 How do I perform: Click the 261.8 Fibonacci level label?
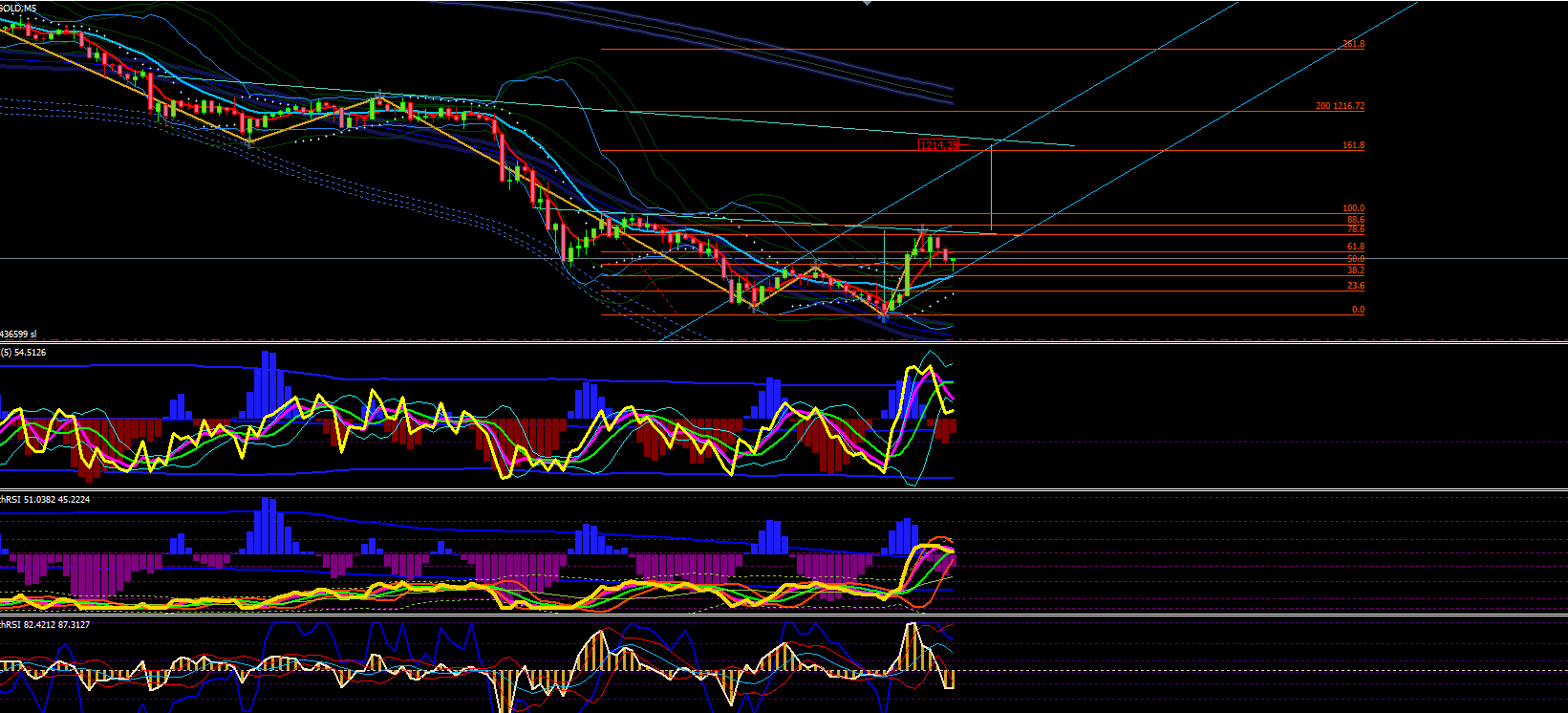(x=1353, y=44)
